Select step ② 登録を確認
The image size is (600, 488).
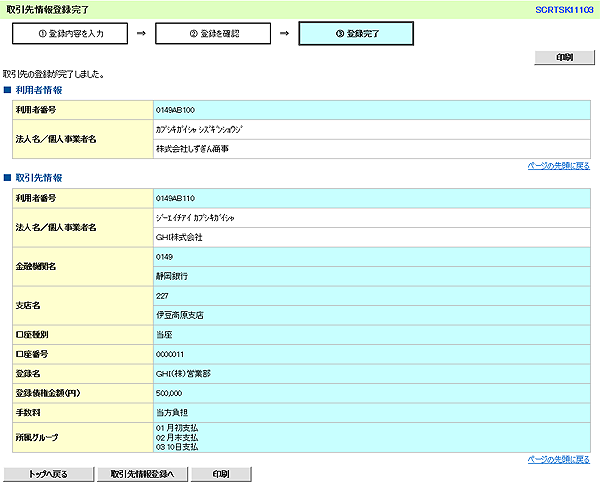point(213,34)
